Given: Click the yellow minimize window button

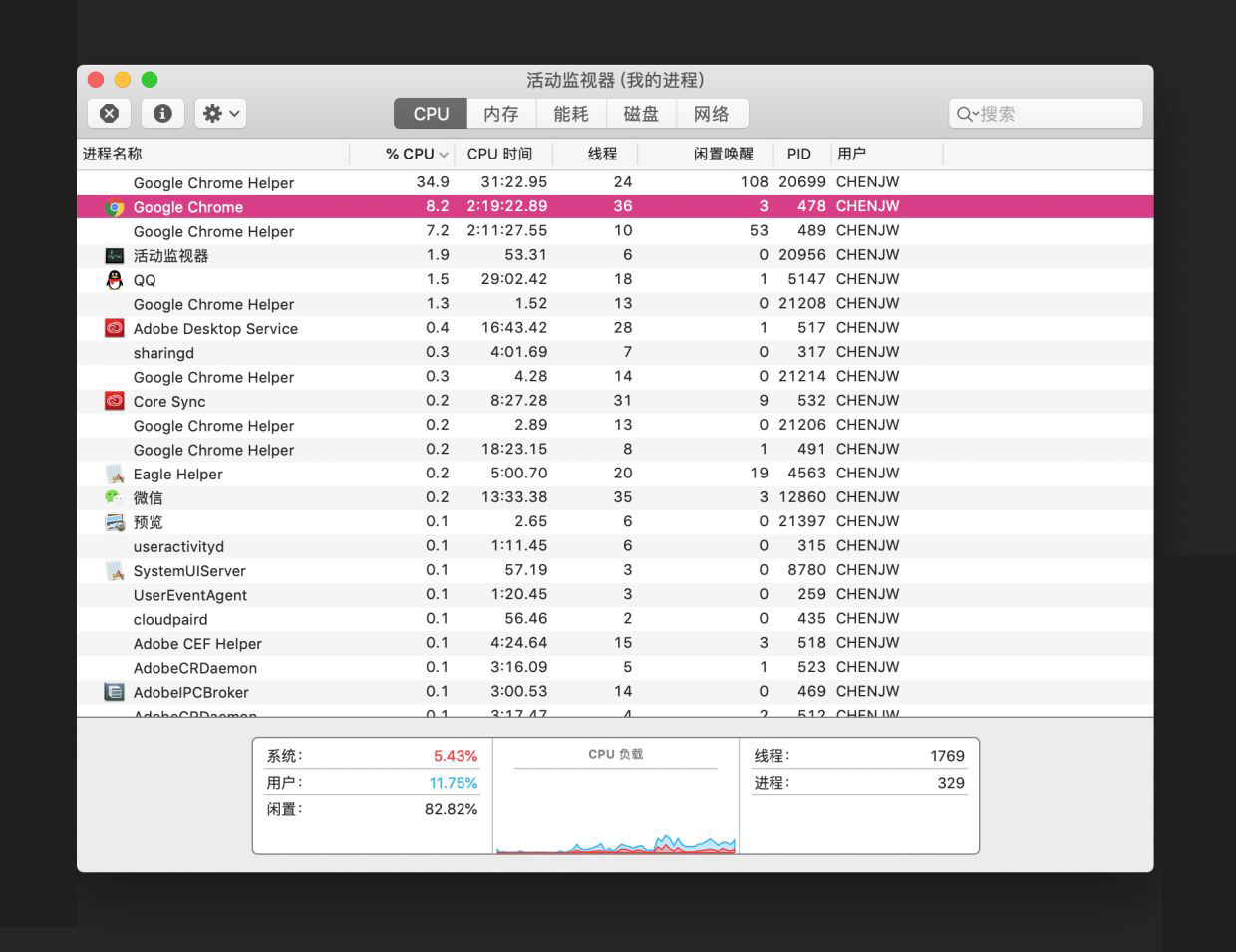Looking at the screenshot, I should pyautogui.click(x=123, y=80).
